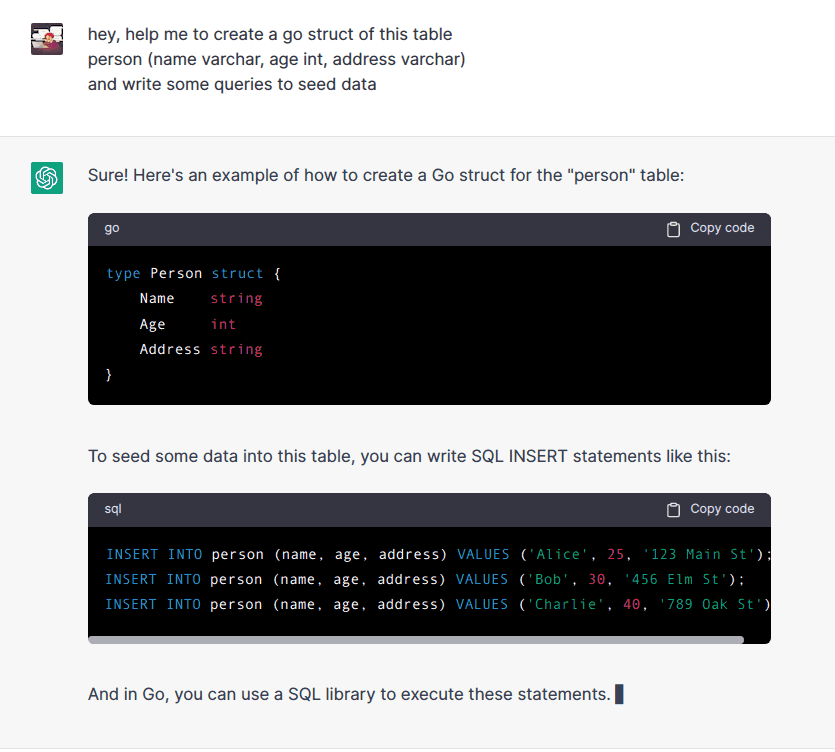Click the 'sql' language label
835x752 pixels.
point(113,510)
